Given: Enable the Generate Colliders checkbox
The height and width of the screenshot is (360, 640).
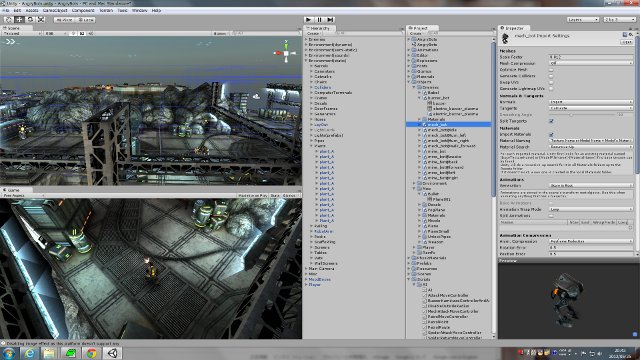Looking at the screenshot, I should (x=551, y=76).
